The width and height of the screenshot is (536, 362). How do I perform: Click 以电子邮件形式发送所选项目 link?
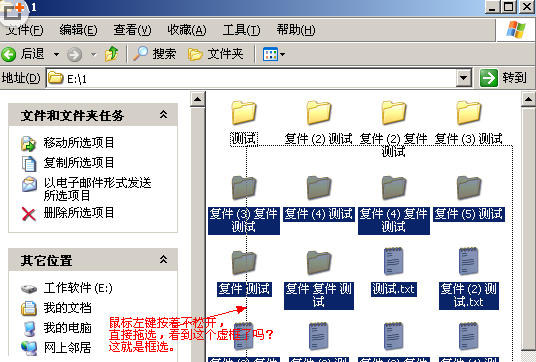pyautogui.click(x=97, y=189)
